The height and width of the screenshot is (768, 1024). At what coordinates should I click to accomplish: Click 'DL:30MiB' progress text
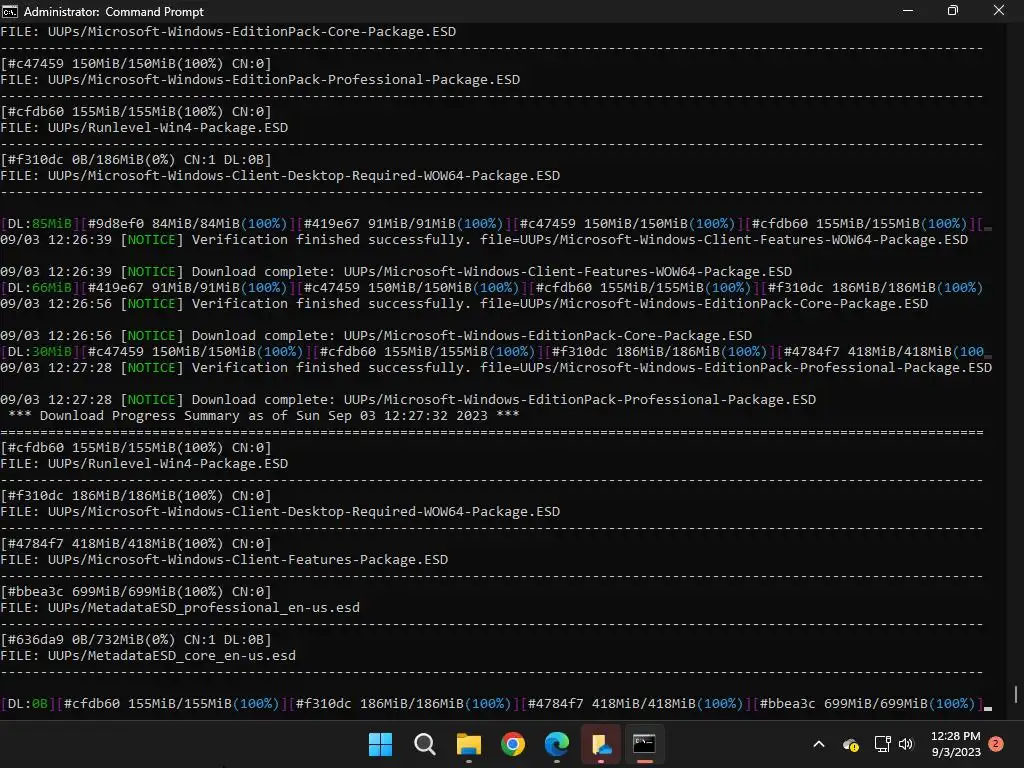pos(40,351)
